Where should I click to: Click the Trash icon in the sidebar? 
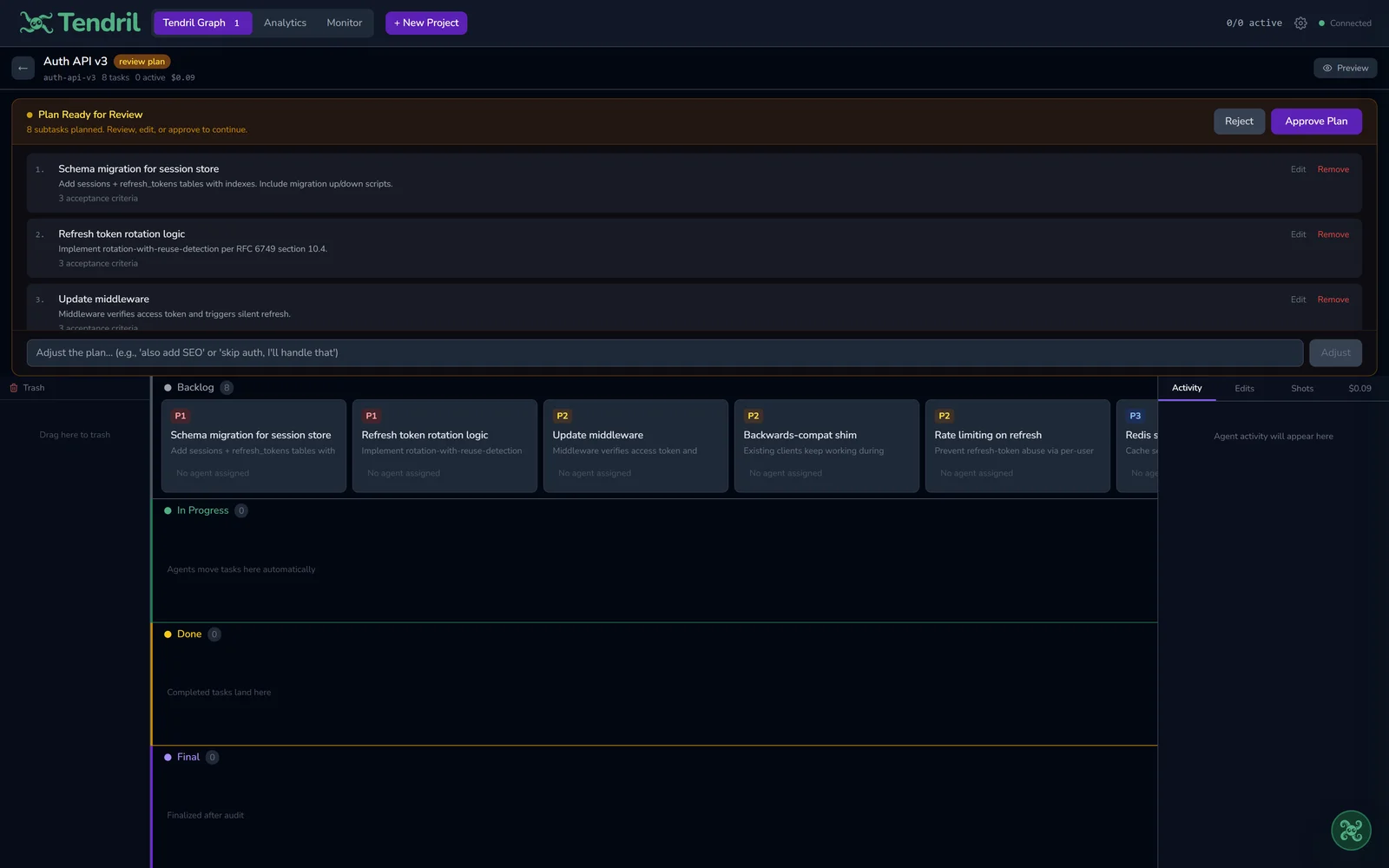point(15,388)
